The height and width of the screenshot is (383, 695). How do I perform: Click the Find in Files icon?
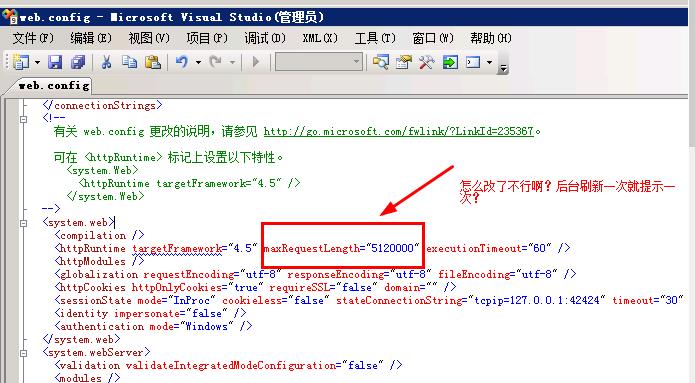(x=380, y=62)
